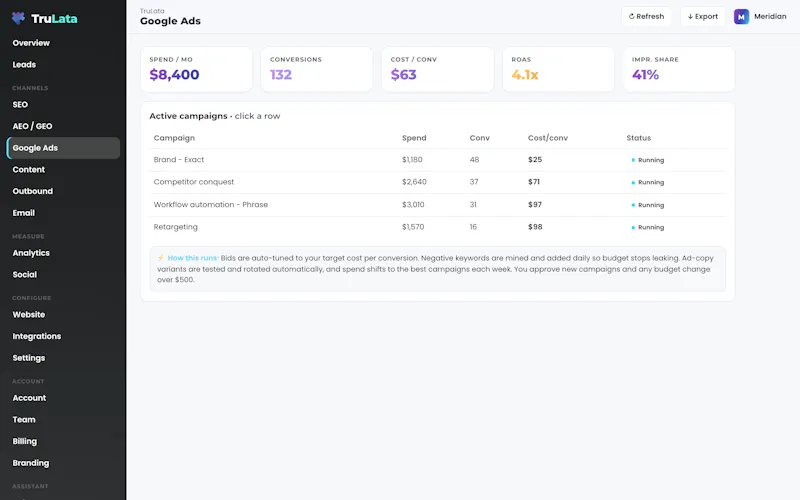Select AEO / GEO in sidebar
Screen dimensions: 800x500
click(x=32, y=126)
